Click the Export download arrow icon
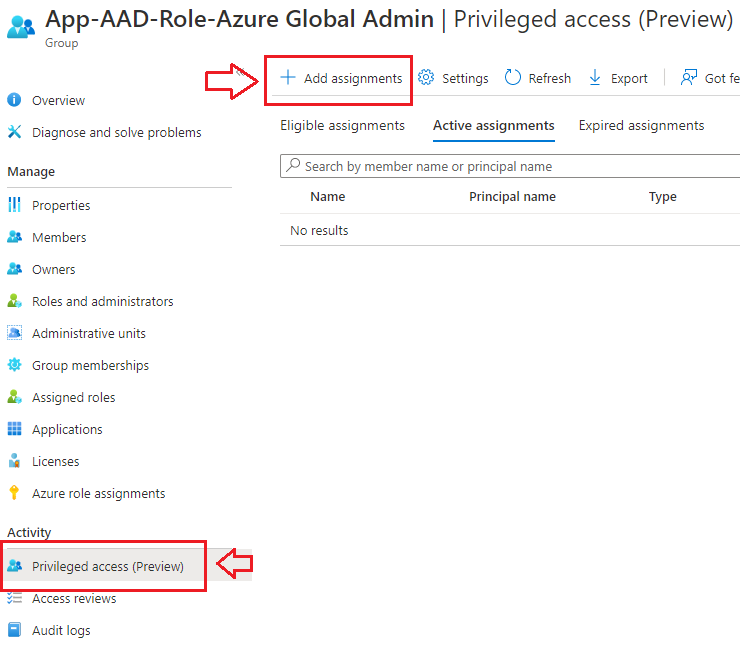This screenshot has width=740, height=649. (595, 77)
